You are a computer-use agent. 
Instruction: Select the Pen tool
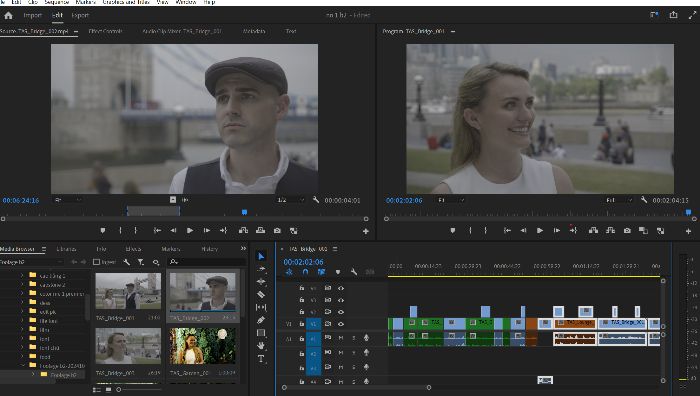pos(262,320)
